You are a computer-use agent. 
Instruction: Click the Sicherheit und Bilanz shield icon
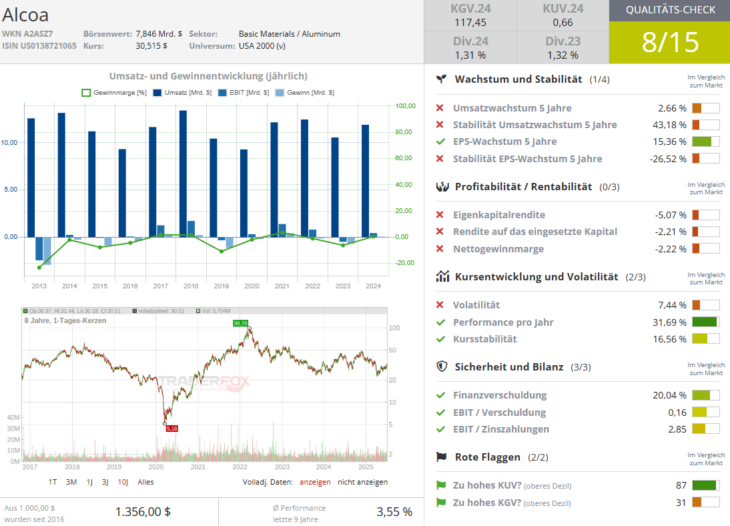click(441, 367)
